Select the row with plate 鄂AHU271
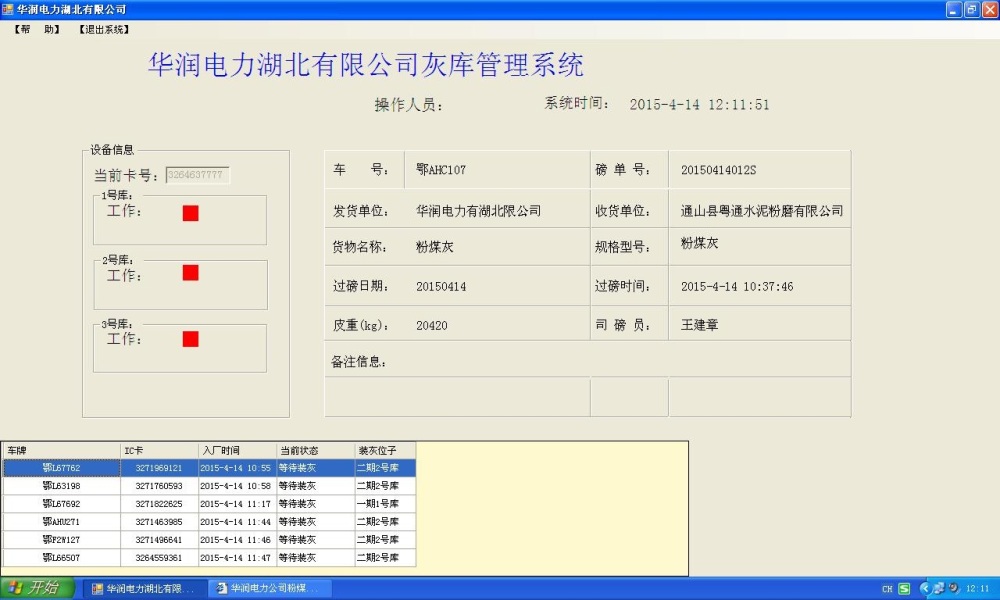The height and width of the screenshot is (600, 1000). point(61,522)
